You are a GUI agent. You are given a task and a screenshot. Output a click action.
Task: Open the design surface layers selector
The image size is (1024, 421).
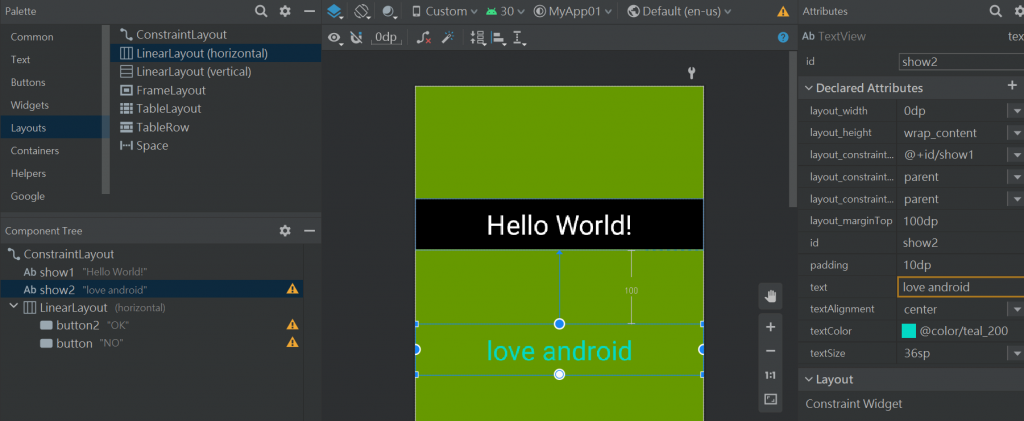click(335, 11)
